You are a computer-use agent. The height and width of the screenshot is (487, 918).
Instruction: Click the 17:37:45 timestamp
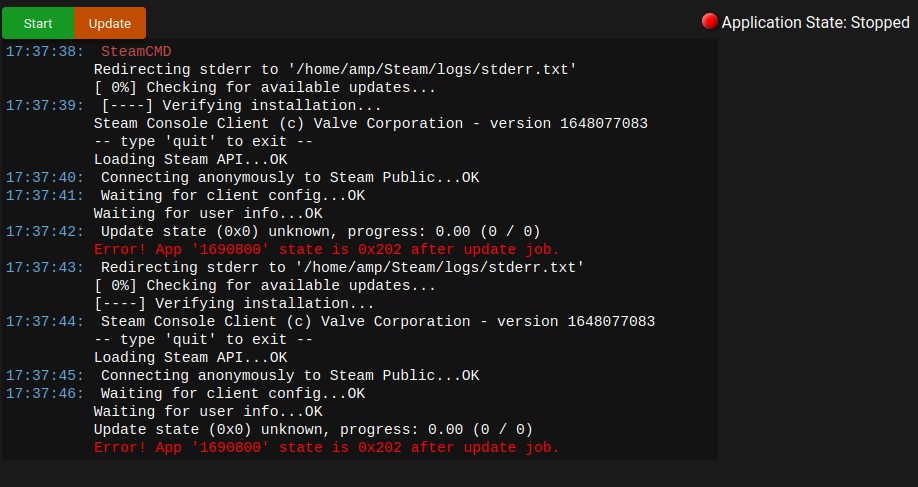(x=44, y=375)
